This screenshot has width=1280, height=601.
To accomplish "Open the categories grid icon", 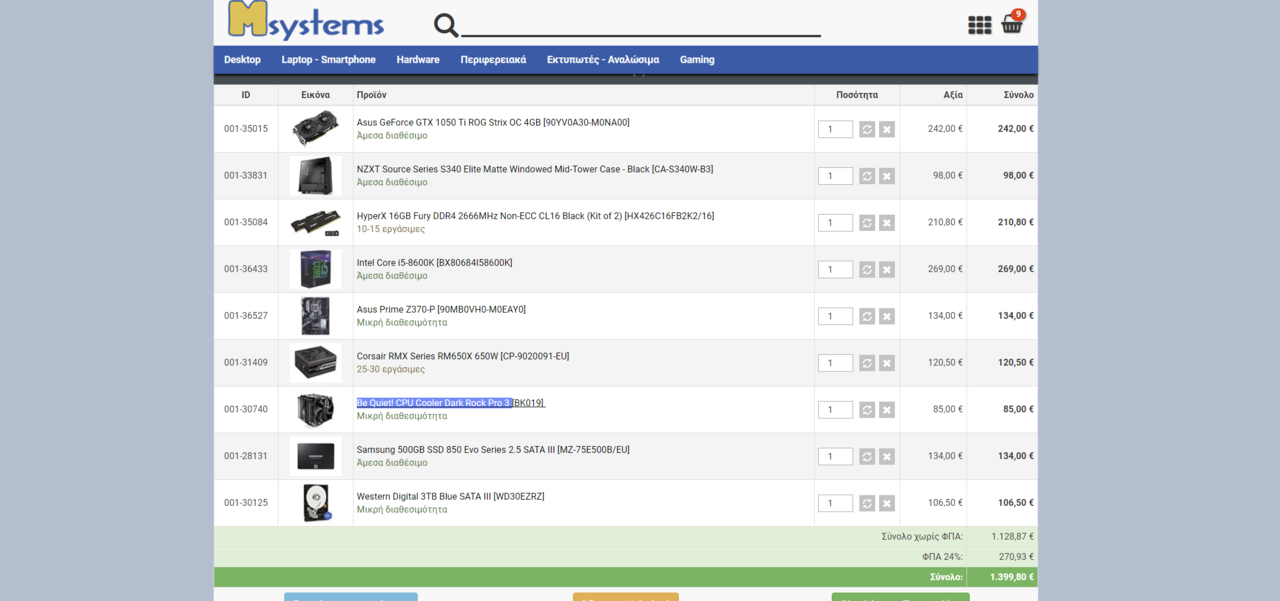I will click(x=980, y=25).
